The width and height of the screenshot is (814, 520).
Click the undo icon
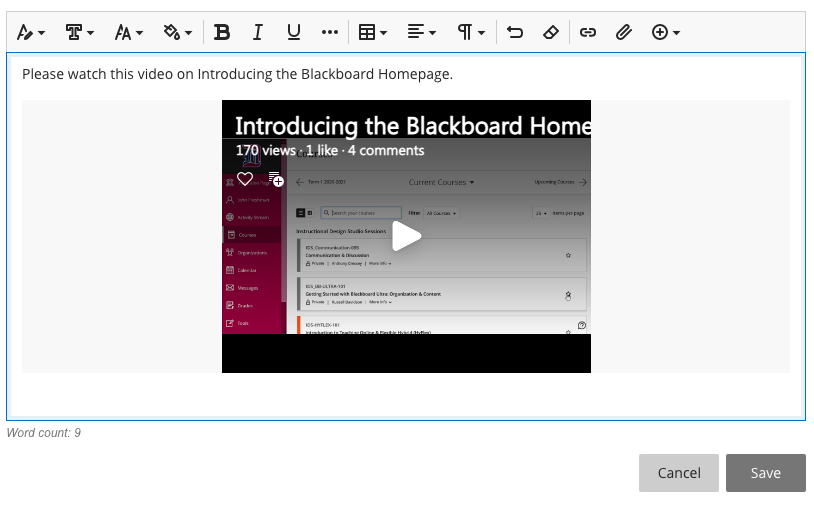[x=514, y=32]
